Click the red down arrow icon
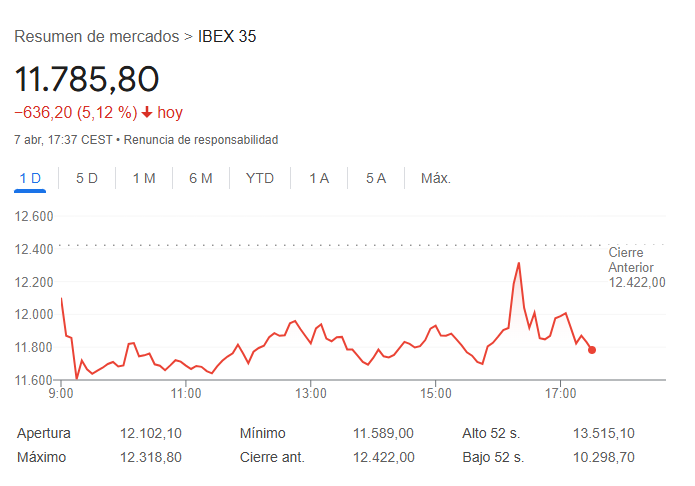This screenshot has height=486, width=695. (x=147, y=113)
